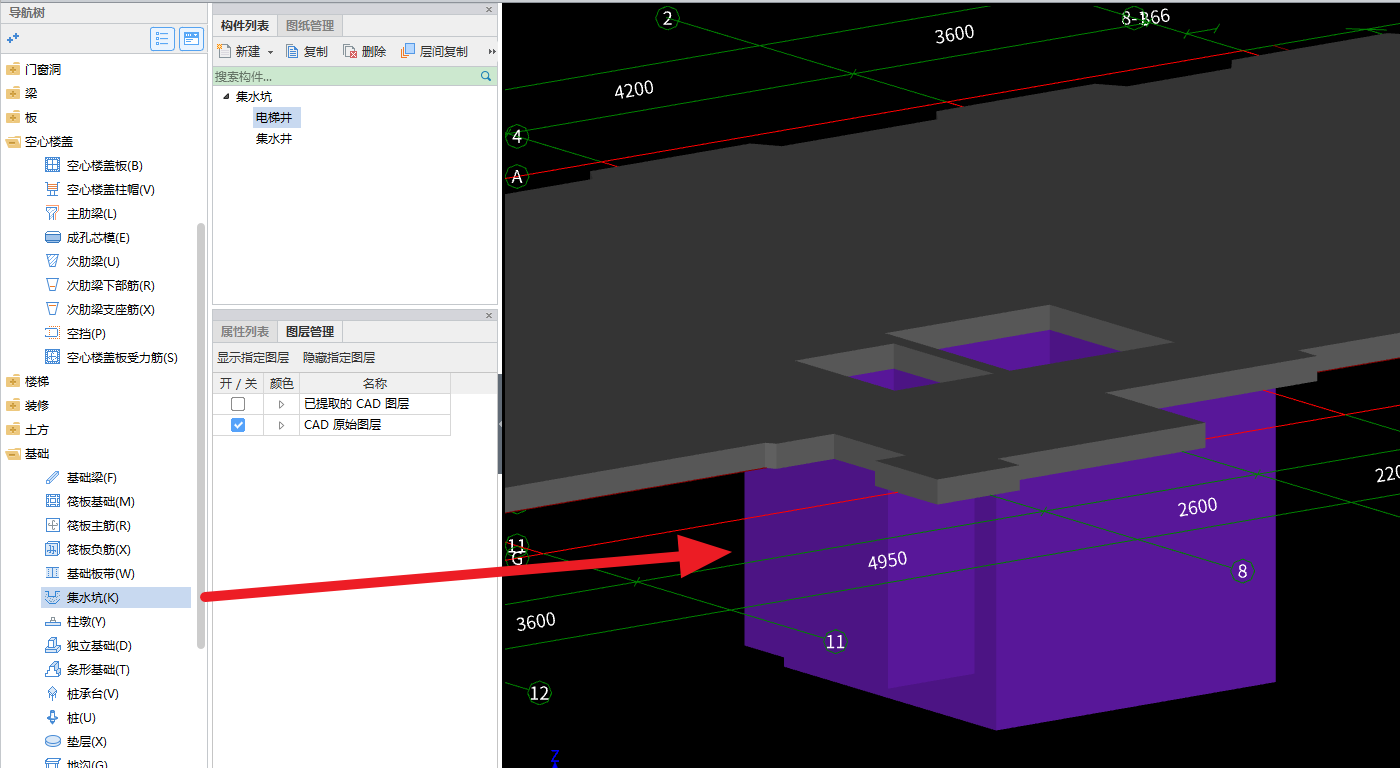
Task: Open the 新建 dropdown arrow
Action: tap(270, 52)
